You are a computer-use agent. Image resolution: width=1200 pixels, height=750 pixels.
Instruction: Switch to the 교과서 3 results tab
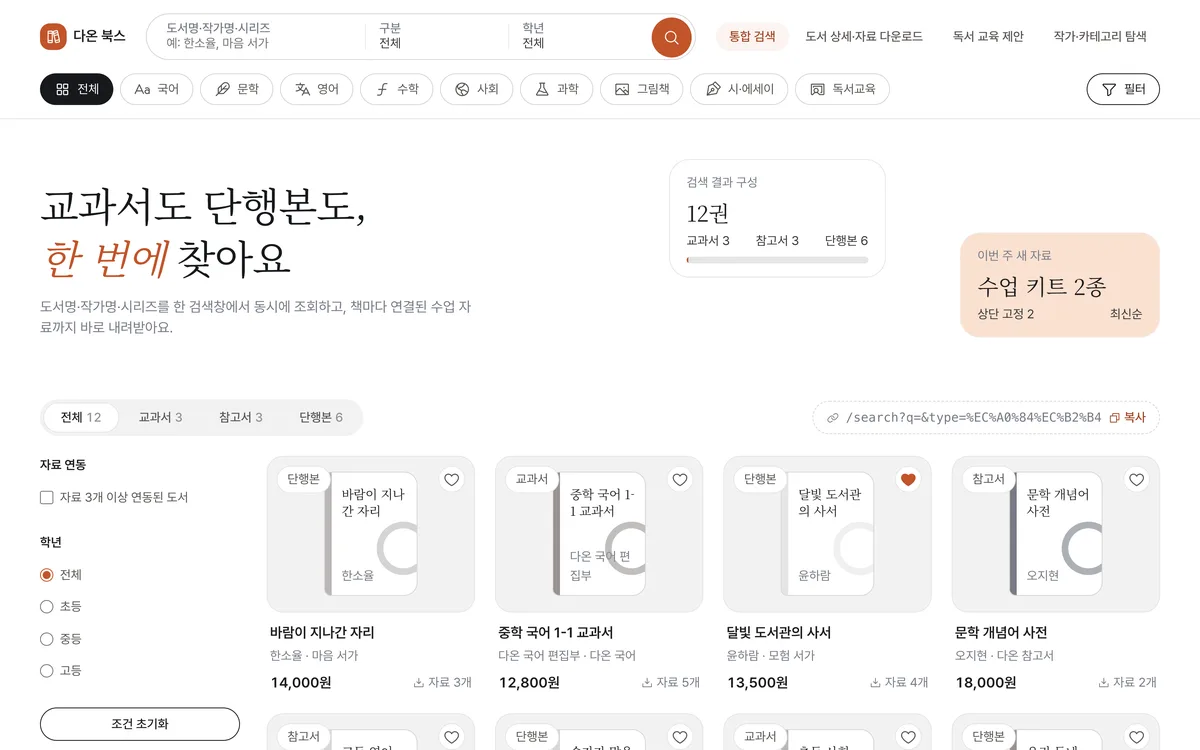(x=160, y=417)
